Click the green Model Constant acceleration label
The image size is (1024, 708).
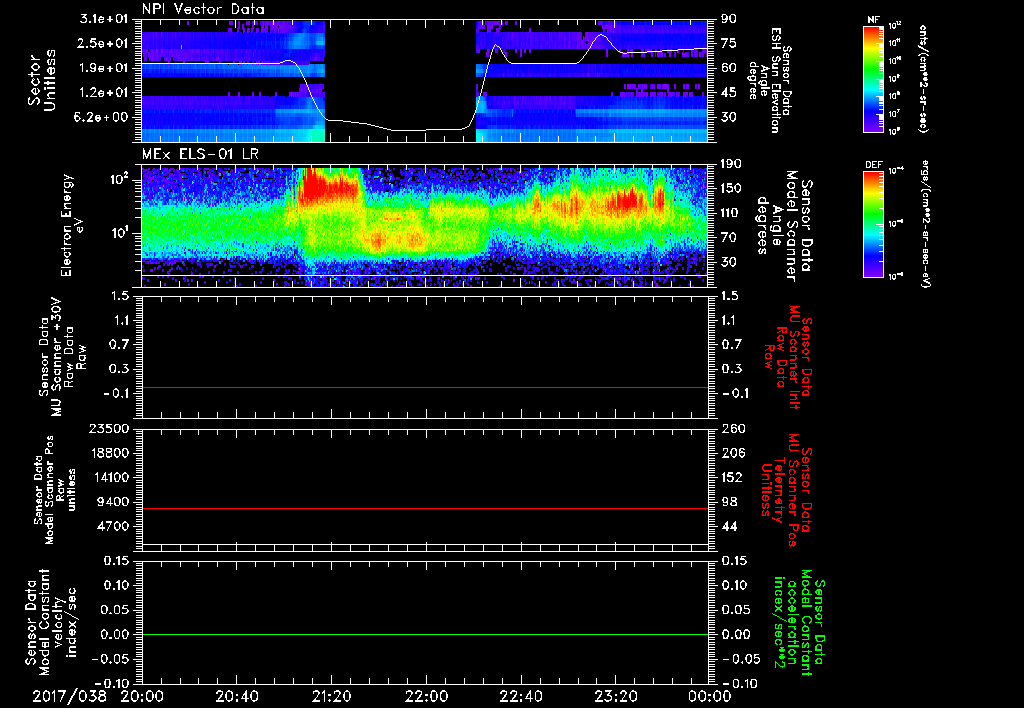pos(798,622)
